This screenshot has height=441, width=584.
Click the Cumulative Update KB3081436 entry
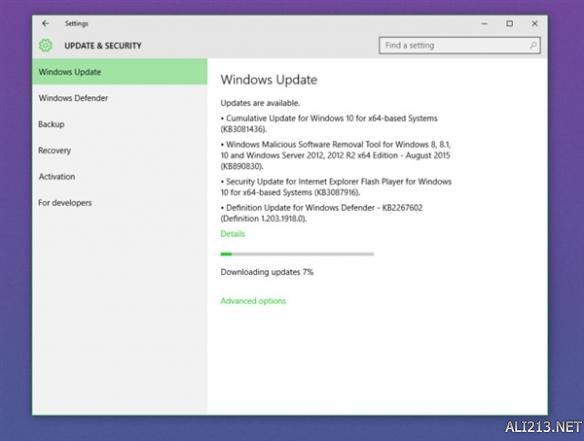pos(329,124)
